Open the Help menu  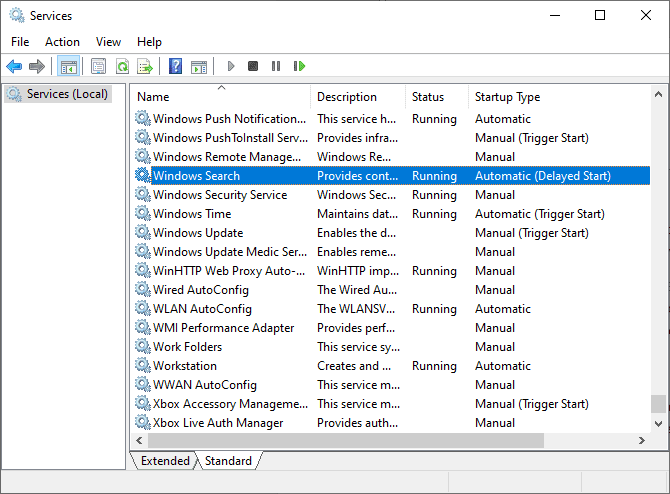click(x=149, y=42)
